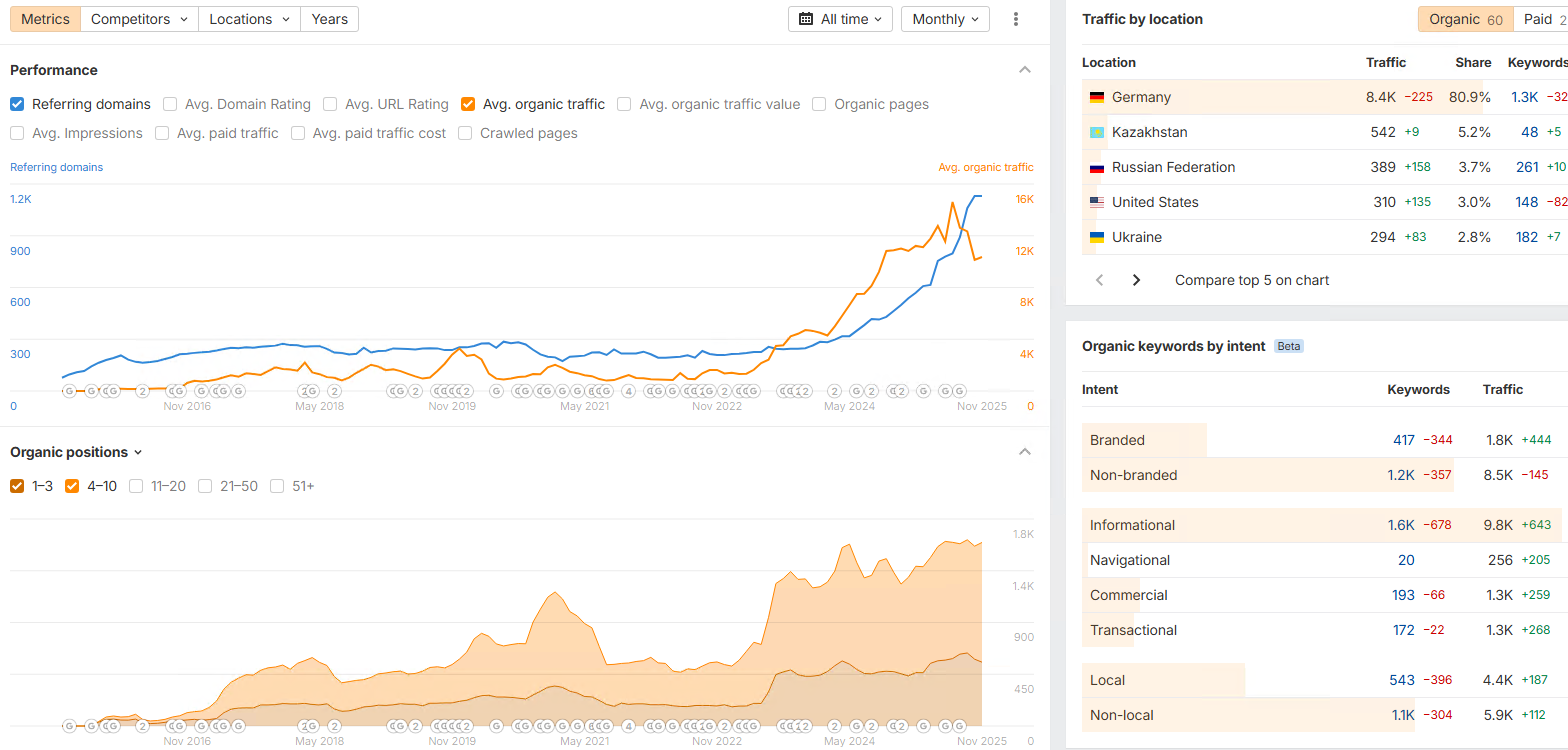Click the three-dot more options icon
The height and width of the screenshot is (750, 1568).
coord(1016,19)
